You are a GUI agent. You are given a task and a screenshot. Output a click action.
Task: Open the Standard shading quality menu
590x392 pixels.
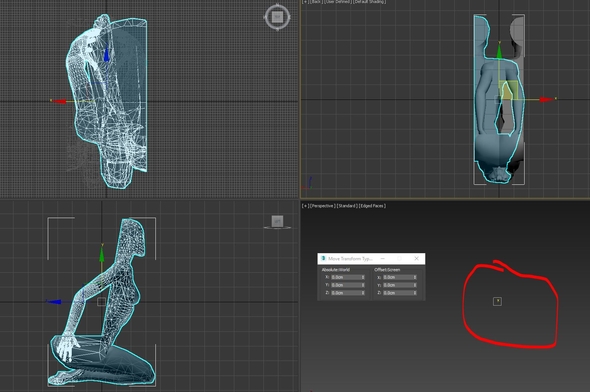tap(347, 206)
